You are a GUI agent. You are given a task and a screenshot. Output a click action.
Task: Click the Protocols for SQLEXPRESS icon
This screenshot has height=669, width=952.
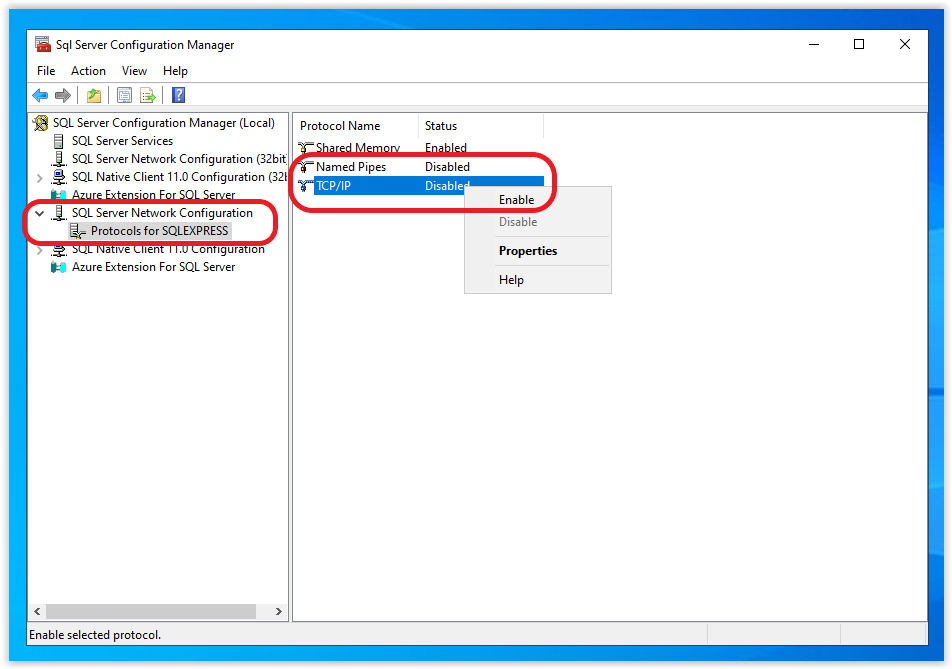pyautogui.click(x=78, y=231)
